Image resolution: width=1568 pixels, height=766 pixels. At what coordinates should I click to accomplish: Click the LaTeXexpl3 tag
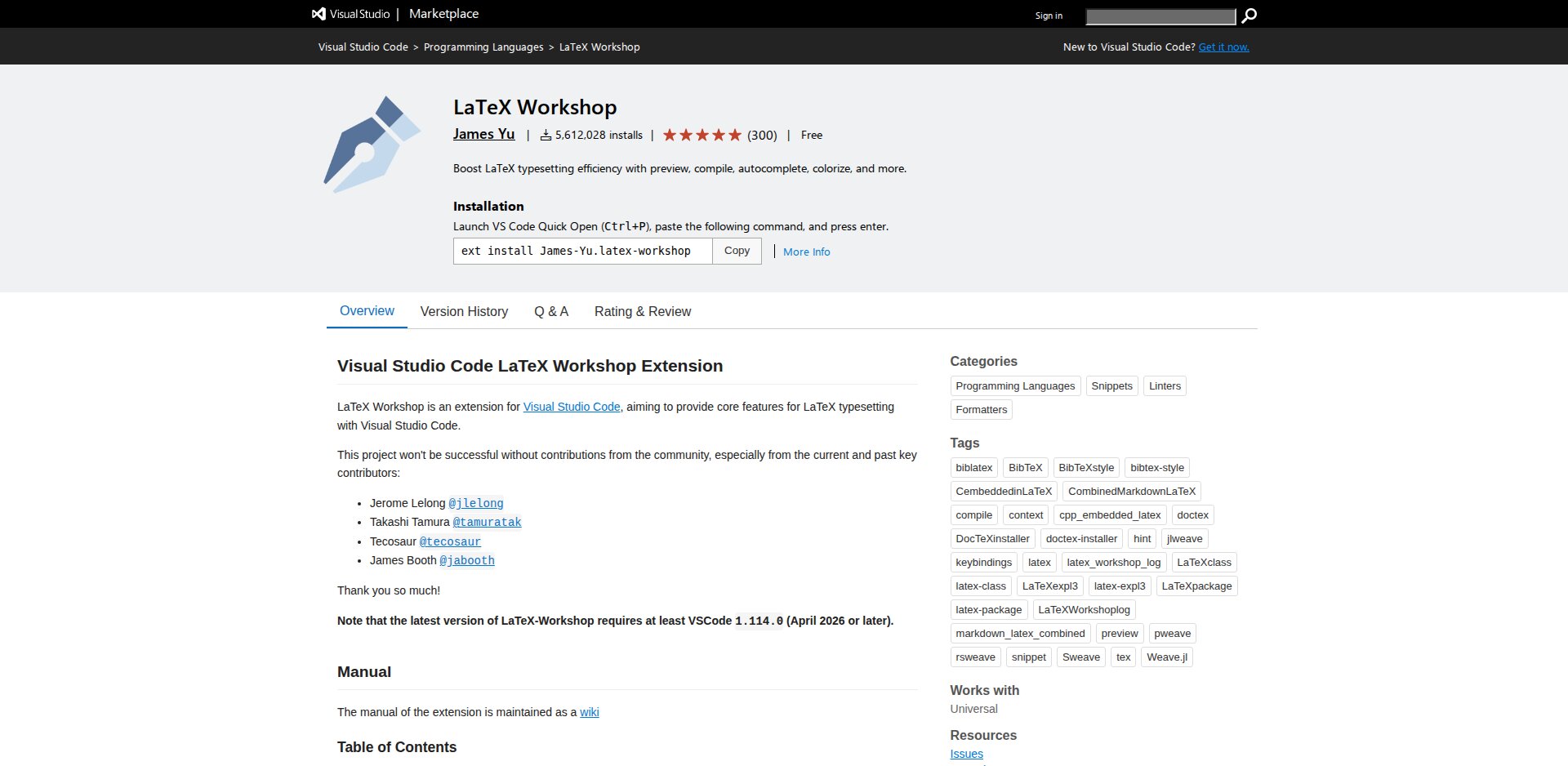tap(1050, 586)
